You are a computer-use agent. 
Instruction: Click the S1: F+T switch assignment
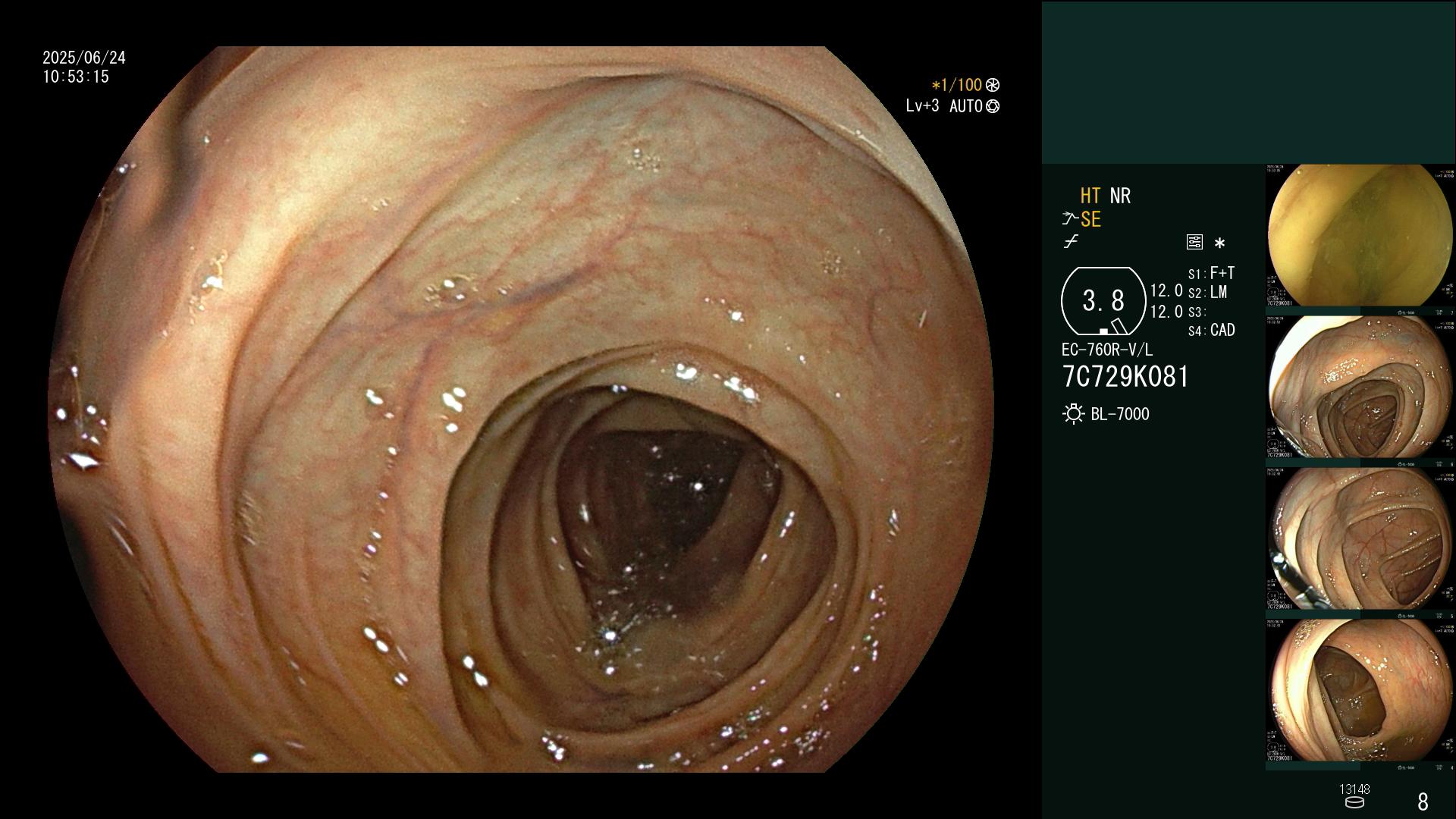coord(1211,273)
